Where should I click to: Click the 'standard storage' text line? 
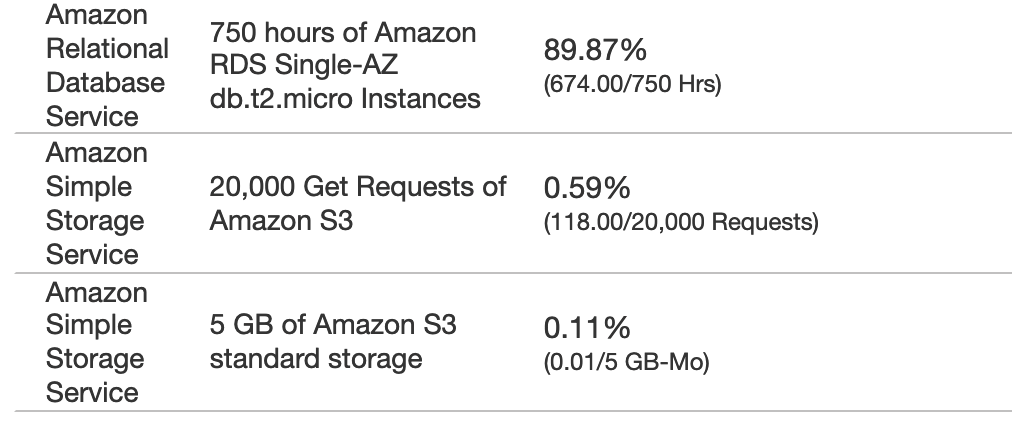[x=316, y=359]
